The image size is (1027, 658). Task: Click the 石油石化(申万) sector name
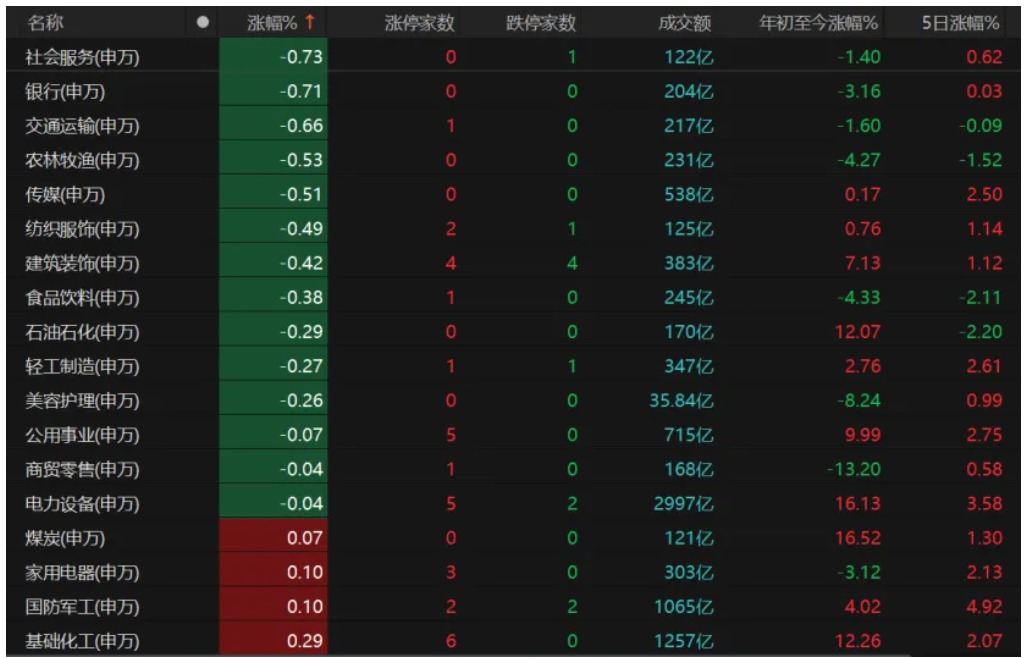[82, 332]
